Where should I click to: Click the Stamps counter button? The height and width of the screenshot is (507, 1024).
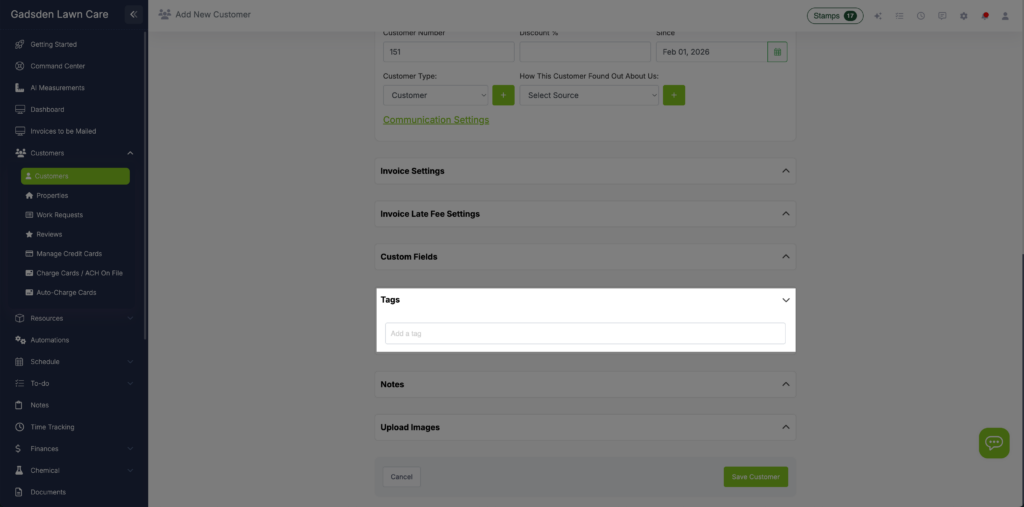pos(834,16)
